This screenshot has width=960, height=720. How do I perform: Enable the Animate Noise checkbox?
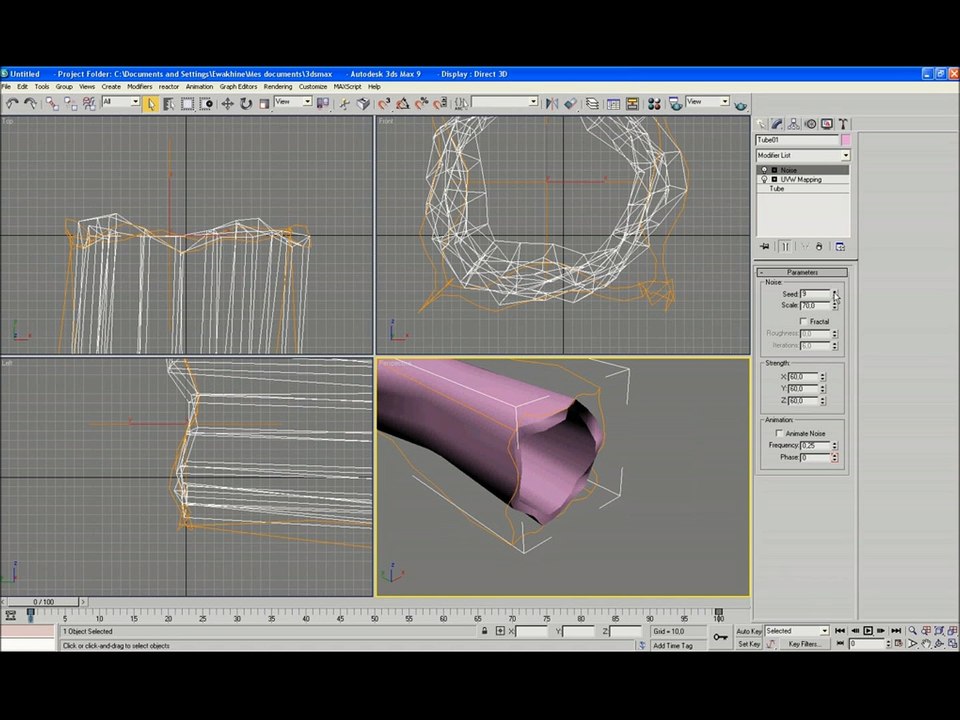pyautogui.click(x=779, y=433)
